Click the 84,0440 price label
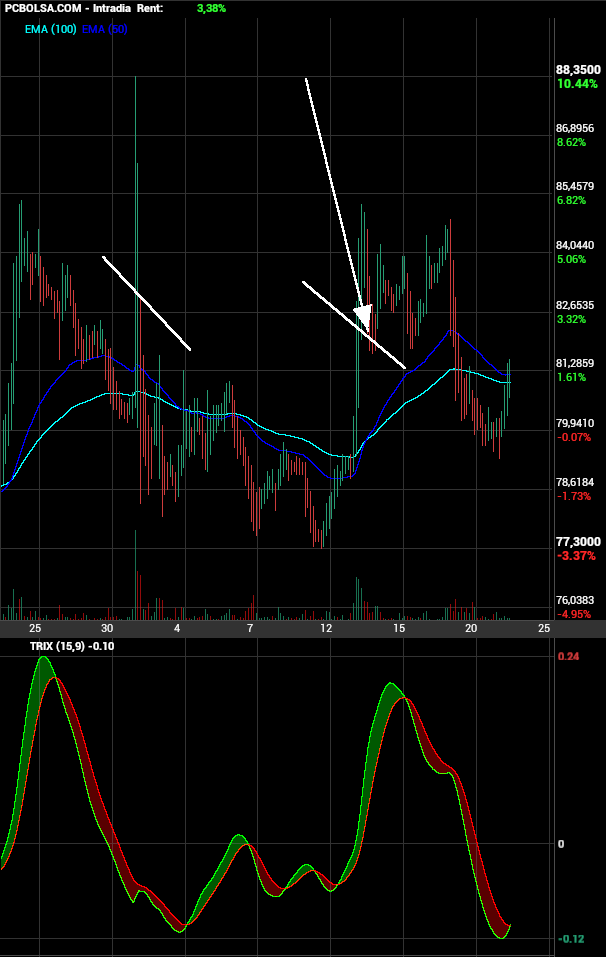Screen dimensions: 606x957 (575, 245)
